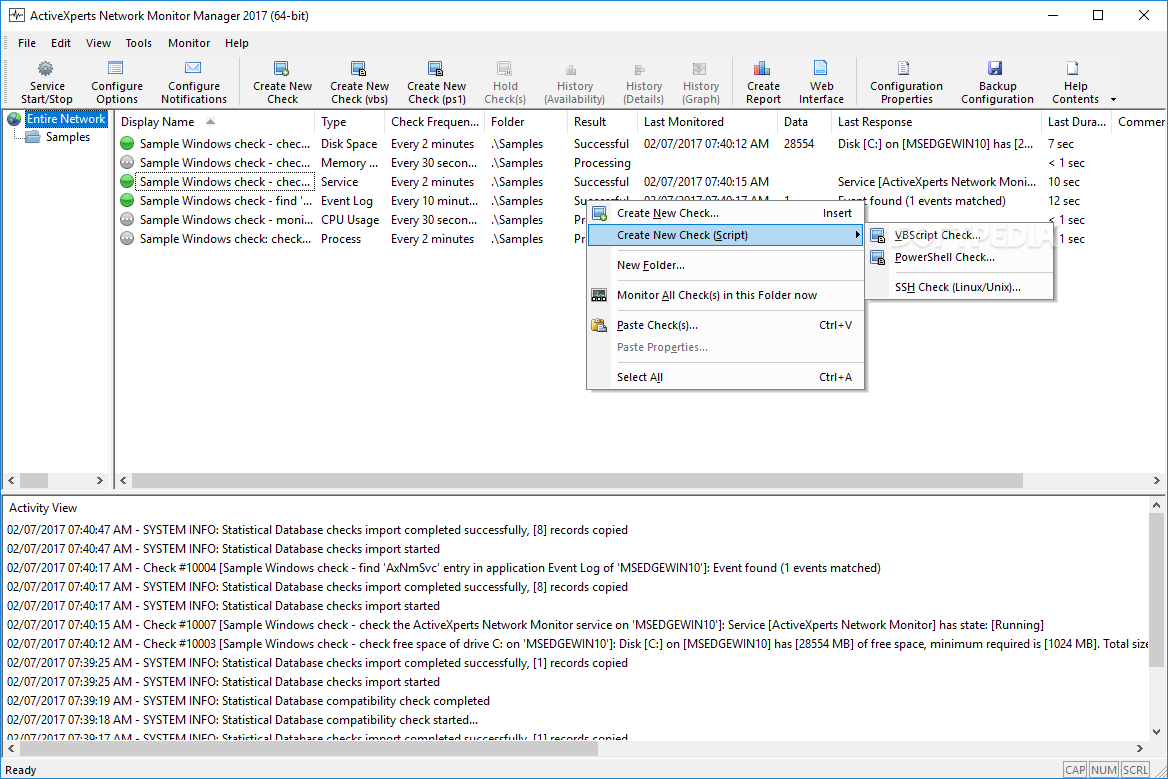Click grey status icon of Memory check
This screenshot has width=1168, height=779.
[127, 162]
